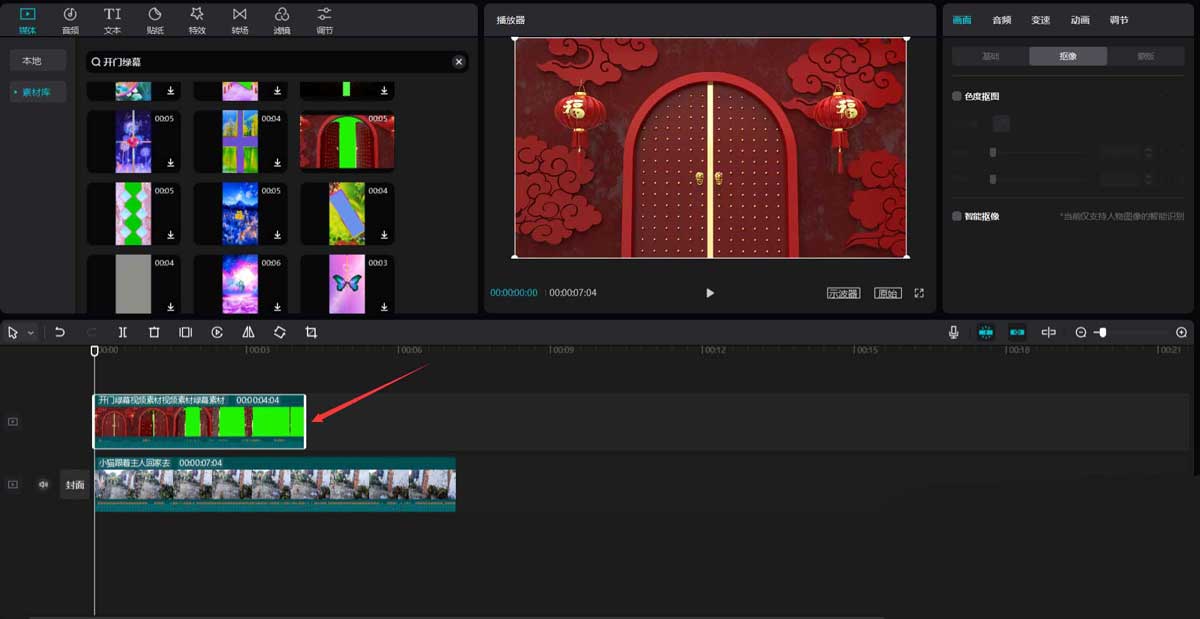
Task: Delete the selected clip with trash icon
Action: pos(154,332)
